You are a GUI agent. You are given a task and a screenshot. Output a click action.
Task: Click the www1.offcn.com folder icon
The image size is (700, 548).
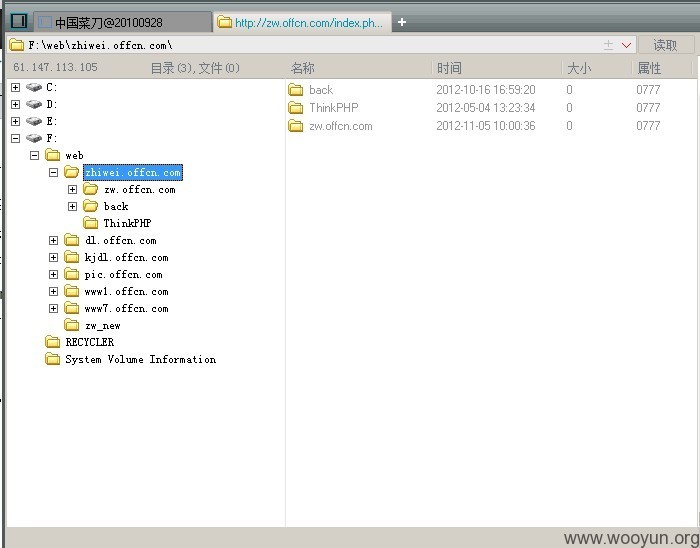click(x=71, y=291)
